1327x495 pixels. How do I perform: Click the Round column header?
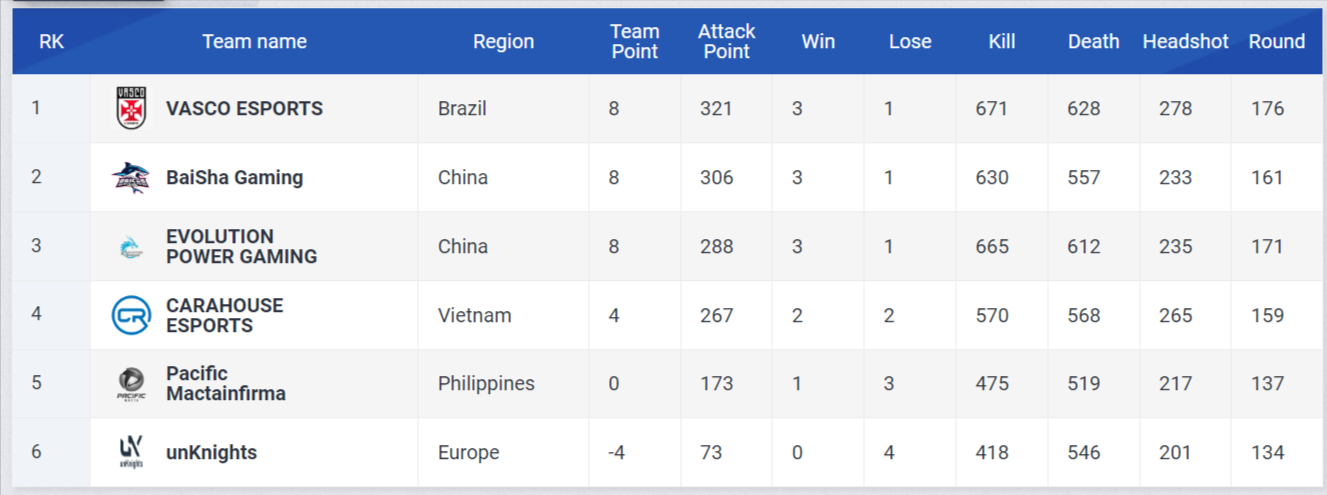(1276, 42)
